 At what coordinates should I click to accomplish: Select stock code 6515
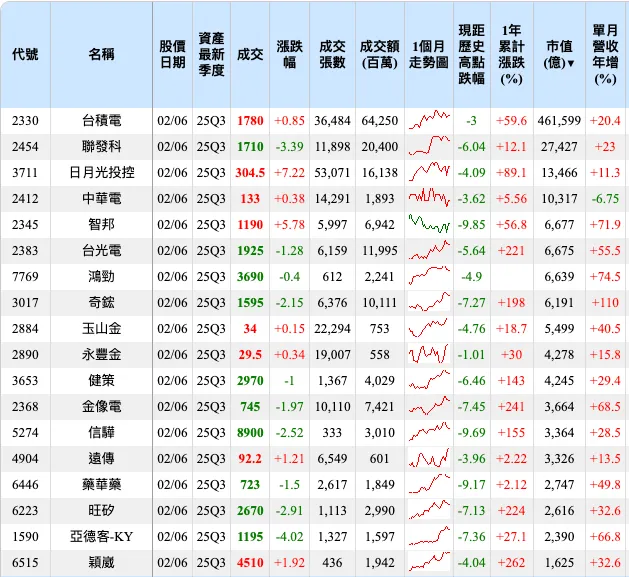coord(25,563)
